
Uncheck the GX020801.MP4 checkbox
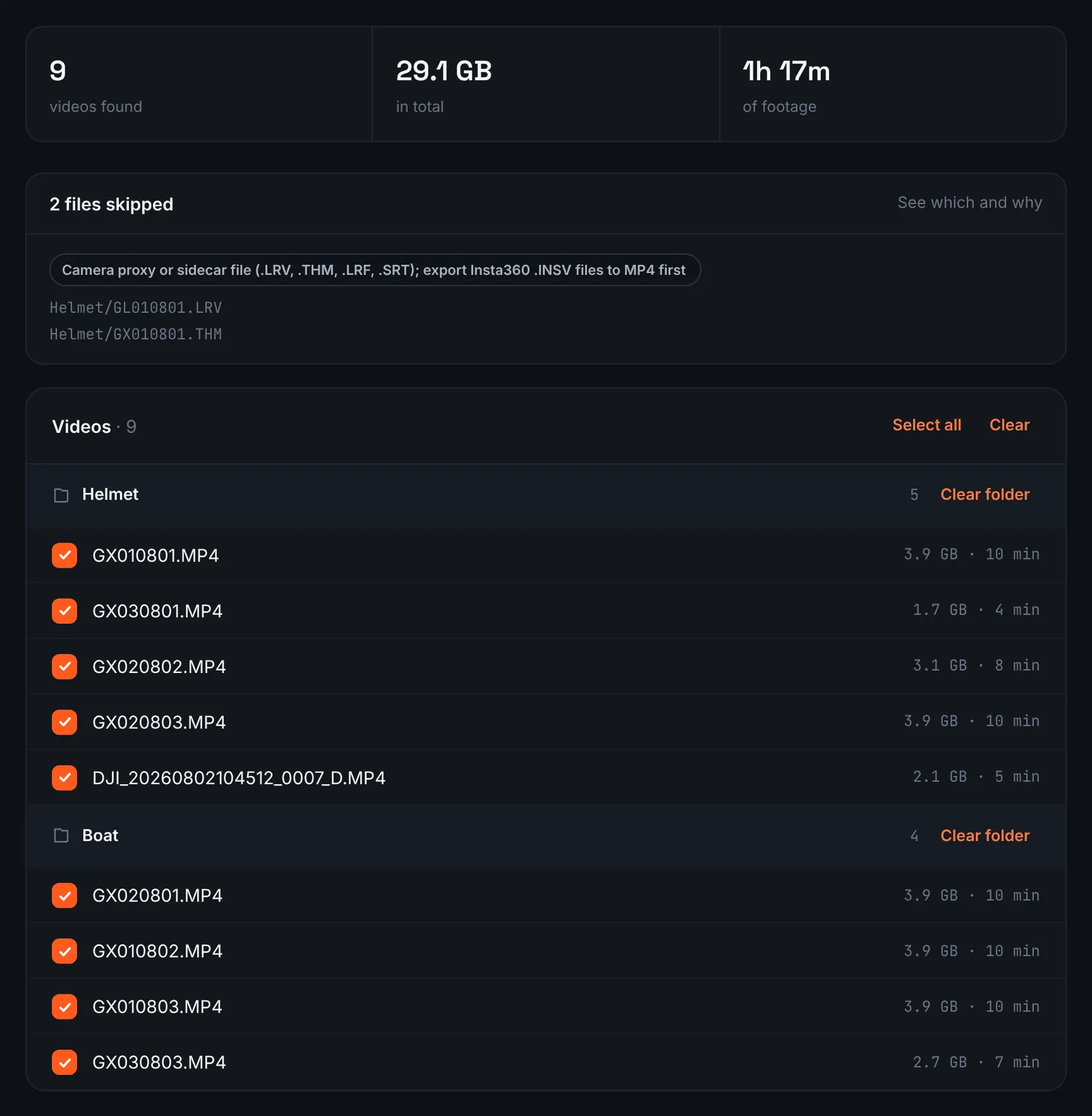(64, 896)
